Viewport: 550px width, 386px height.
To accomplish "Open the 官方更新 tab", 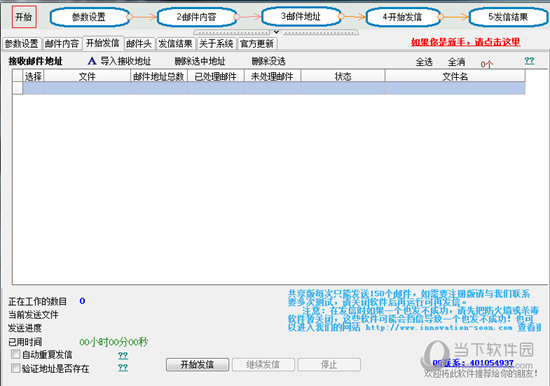I will (257, 44).
